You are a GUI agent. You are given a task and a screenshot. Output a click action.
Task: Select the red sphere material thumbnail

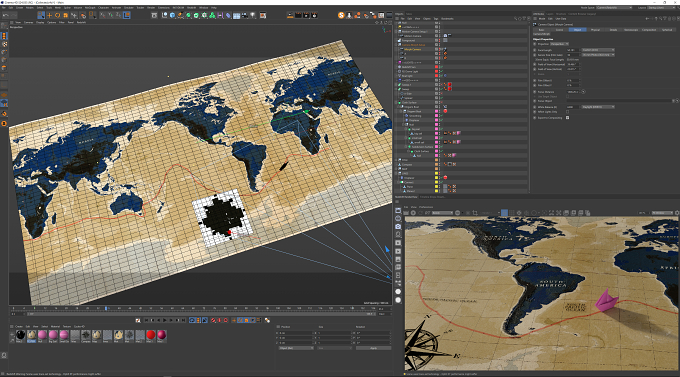(150, 334)
